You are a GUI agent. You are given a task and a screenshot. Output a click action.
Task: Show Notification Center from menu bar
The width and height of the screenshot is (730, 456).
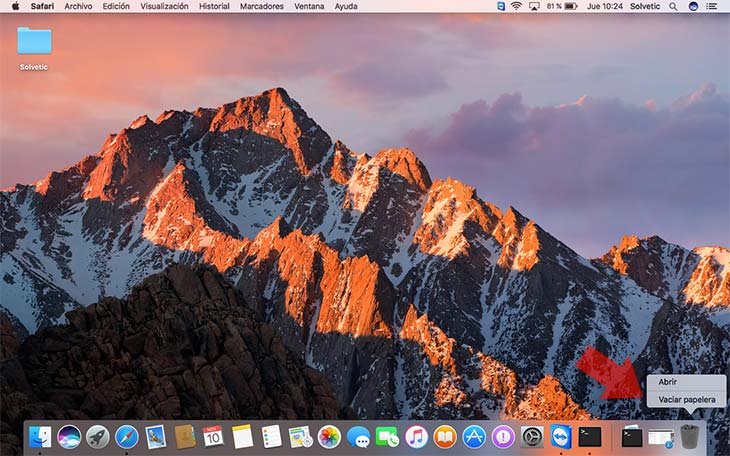[712, 6]
